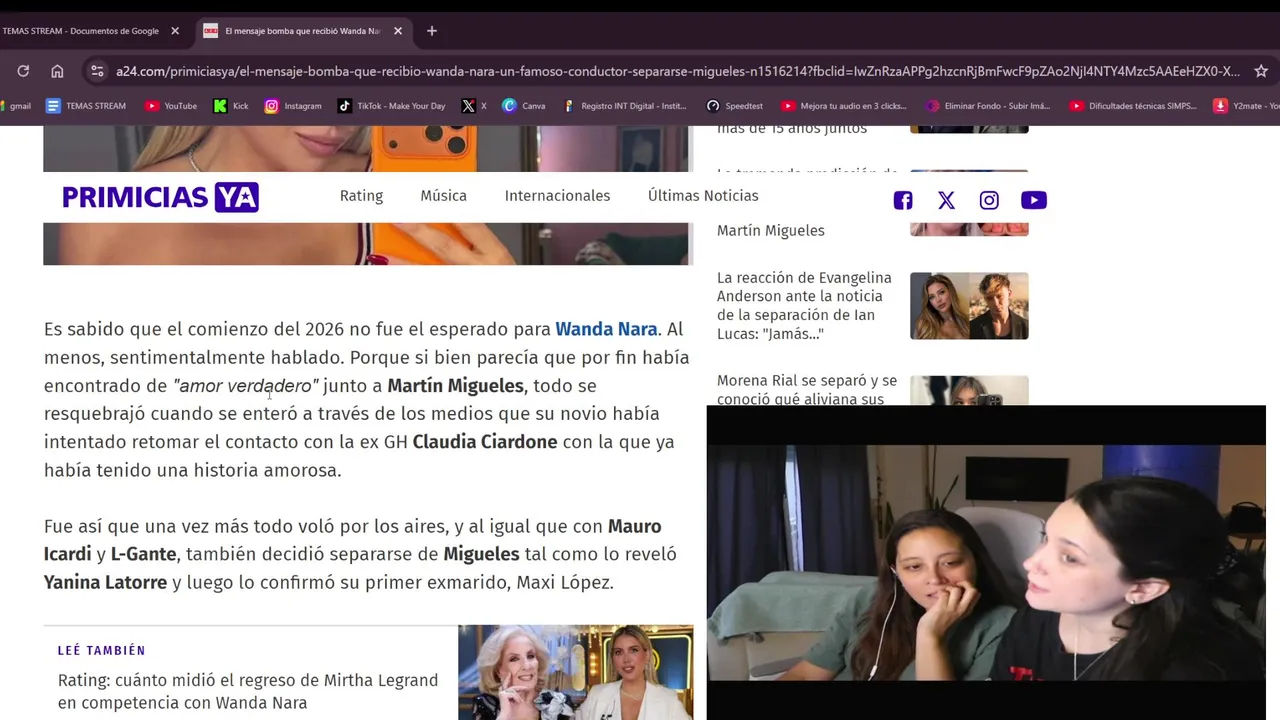Open a new tab with plus button
1280x720 pixels.
click(x=432, y=31)
